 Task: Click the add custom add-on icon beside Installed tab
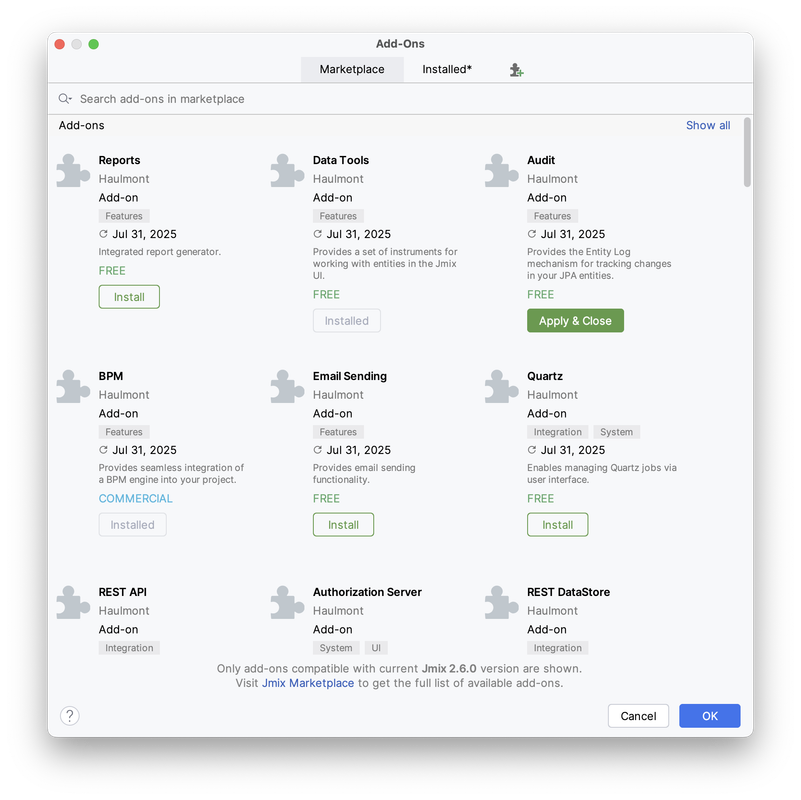[516, 70]
